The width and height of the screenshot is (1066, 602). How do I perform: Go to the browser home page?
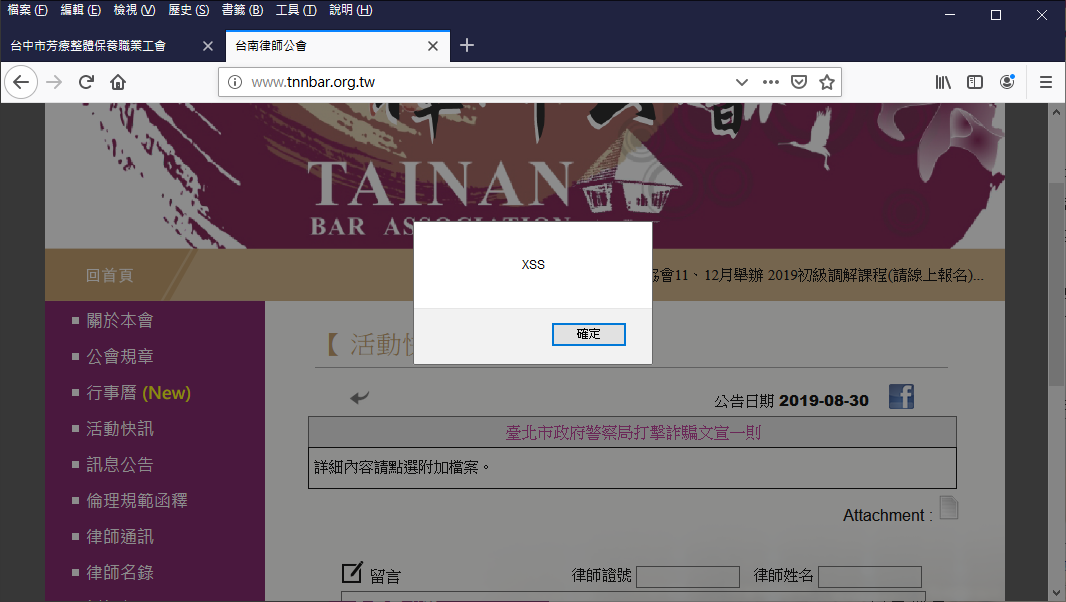[118, 82]
